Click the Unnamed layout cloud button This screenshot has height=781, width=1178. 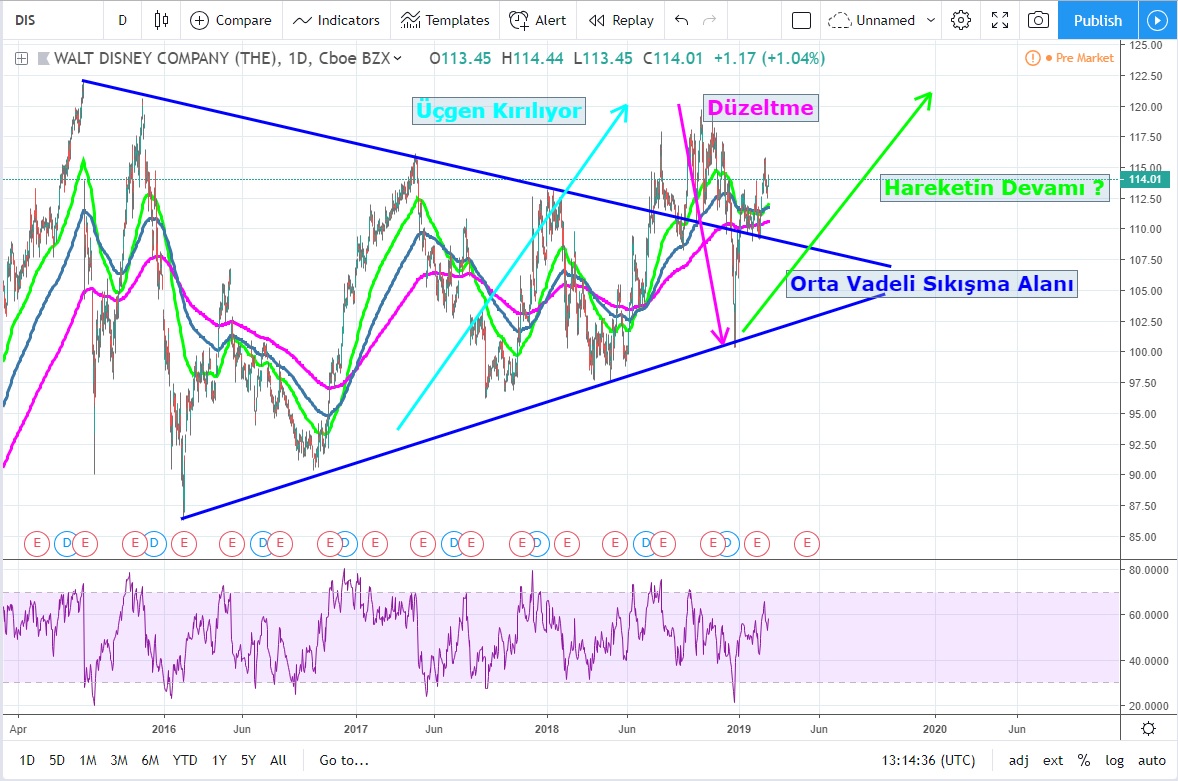click(871, 20)
